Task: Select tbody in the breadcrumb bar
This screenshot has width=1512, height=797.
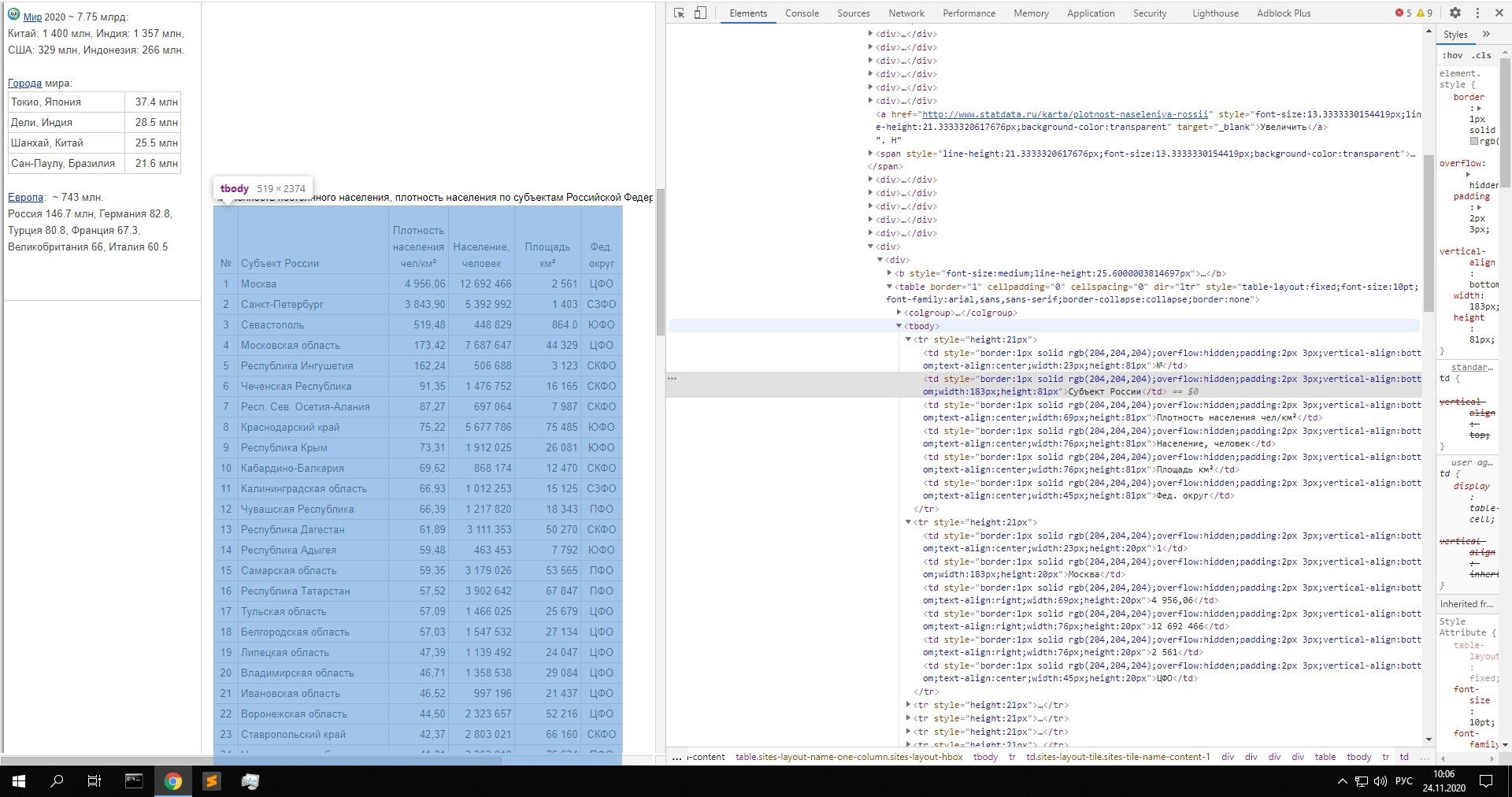Action: click(984, 757)
